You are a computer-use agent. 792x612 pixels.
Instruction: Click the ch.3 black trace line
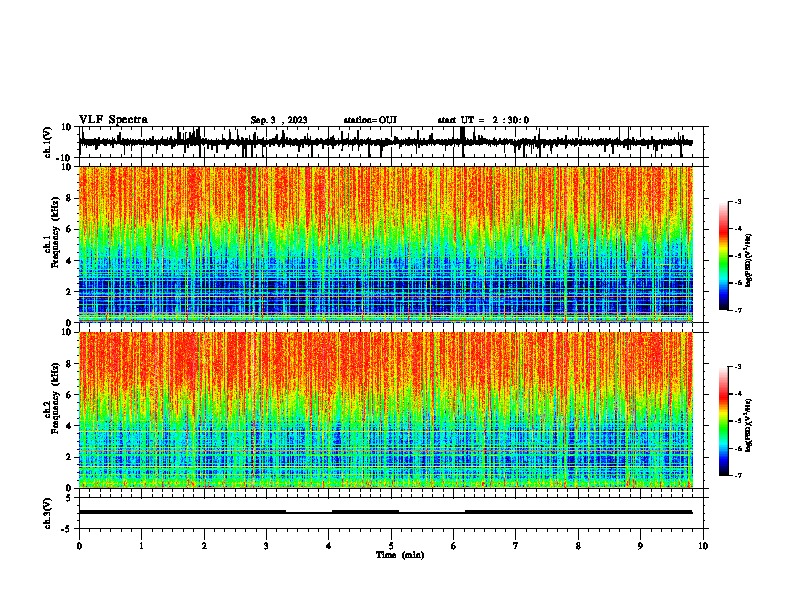tap(385, 512)
